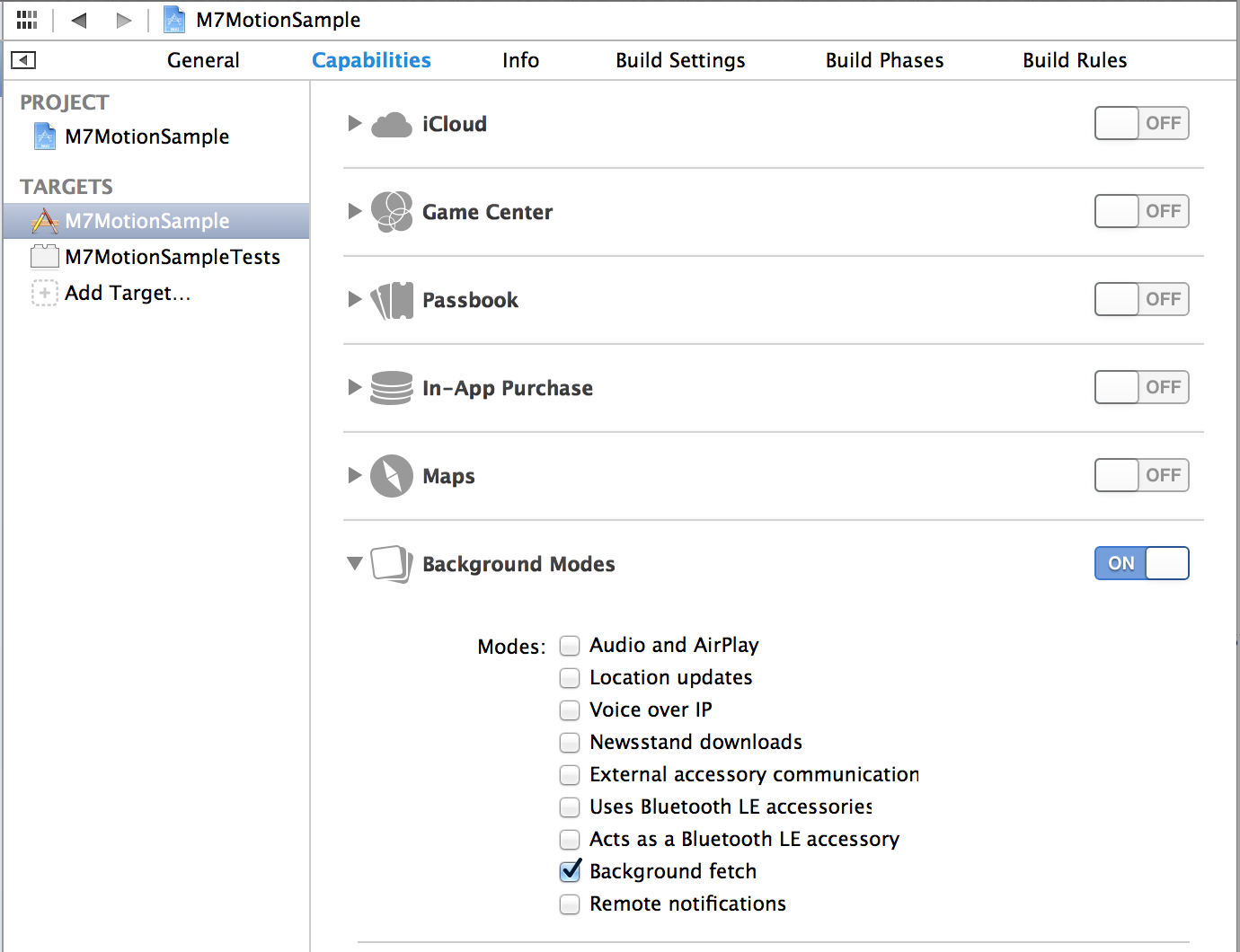Click the related items grid icon

(x=27, y=20)
